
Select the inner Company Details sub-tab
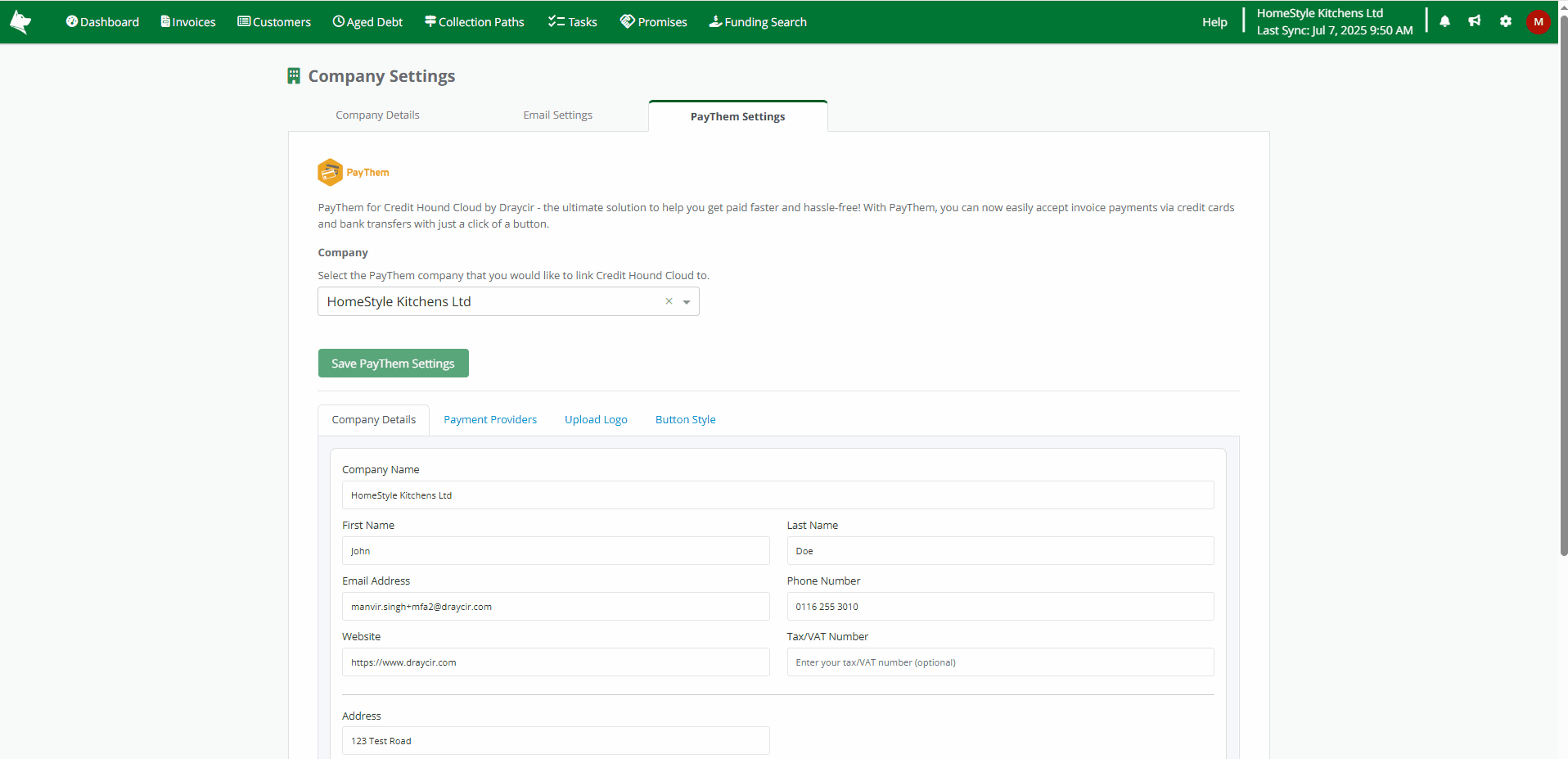(373, 420)
